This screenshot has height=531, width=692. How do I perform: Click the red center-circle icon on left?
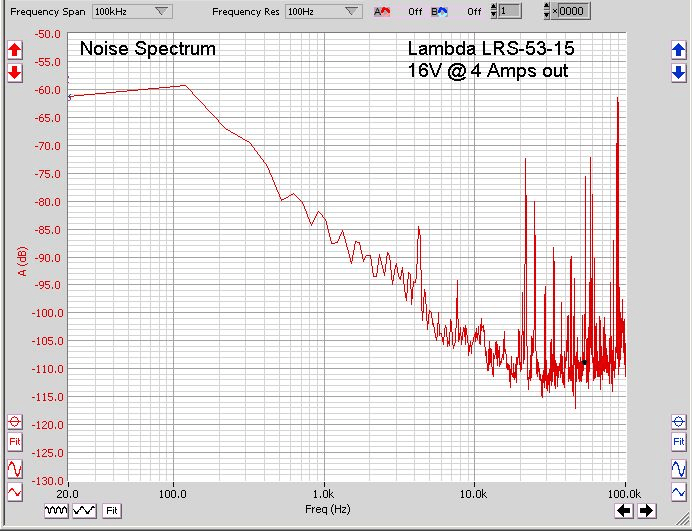14,422
